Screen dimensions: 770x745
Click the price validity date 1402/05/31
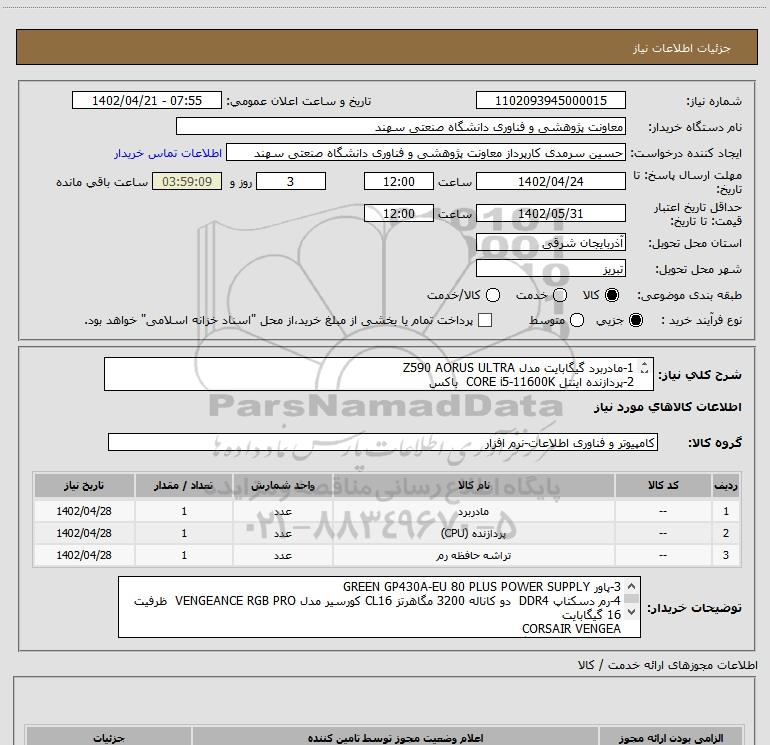(550, 214)
